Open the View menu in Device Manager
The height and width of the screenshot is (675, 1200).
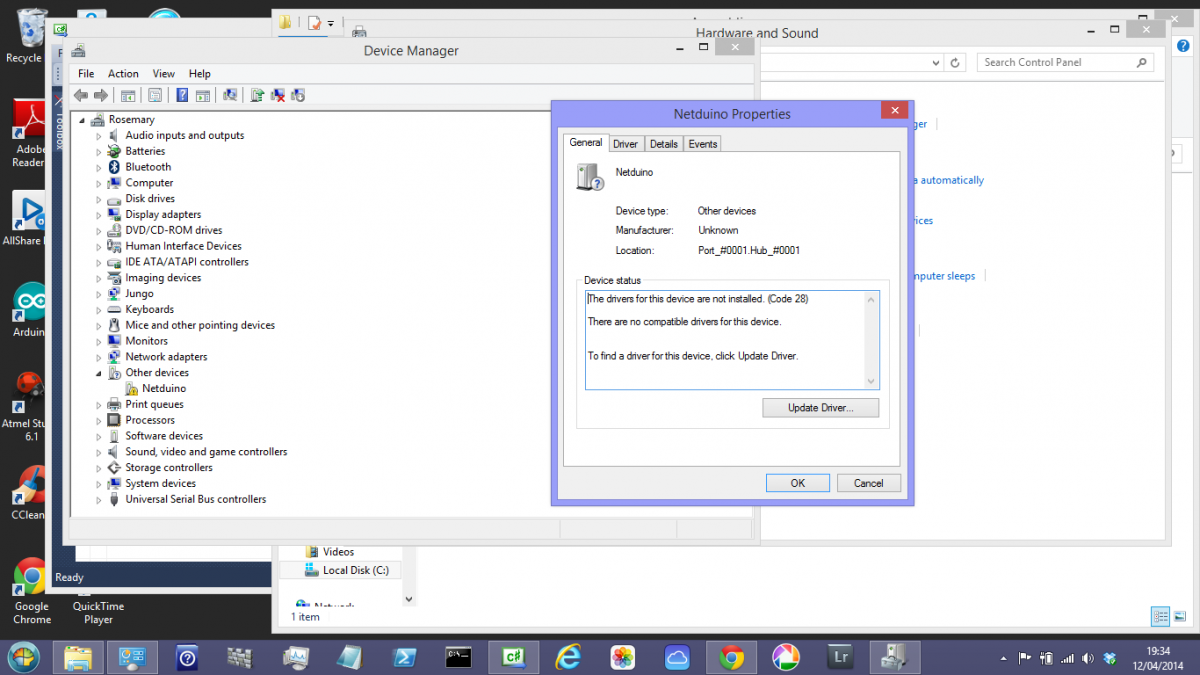pyautogui.click(x=164, y=74)
